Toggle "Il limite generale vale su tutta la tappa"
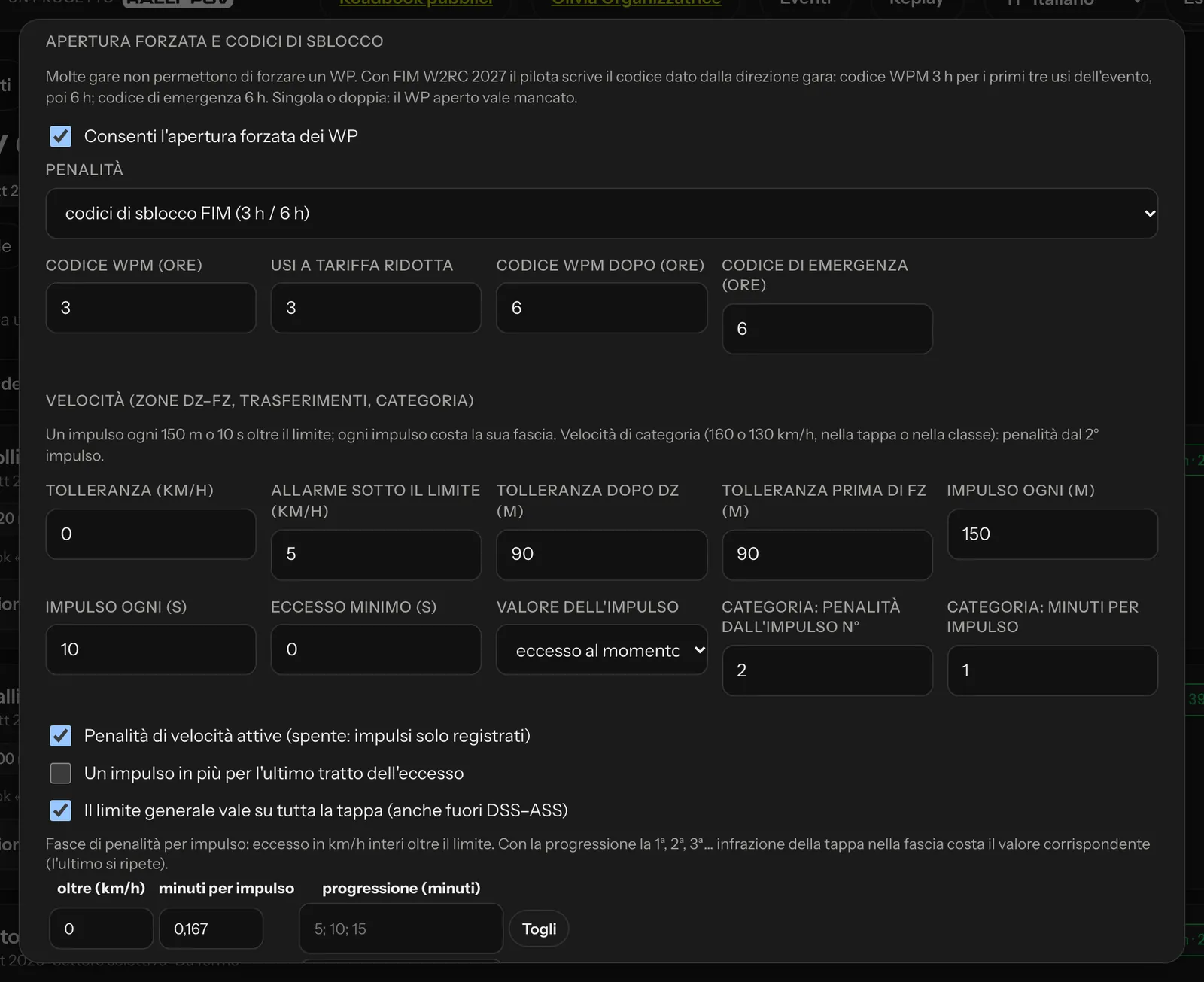This screenshot has height=982, width=1204. pyautogui.click(x=60, y=810)
